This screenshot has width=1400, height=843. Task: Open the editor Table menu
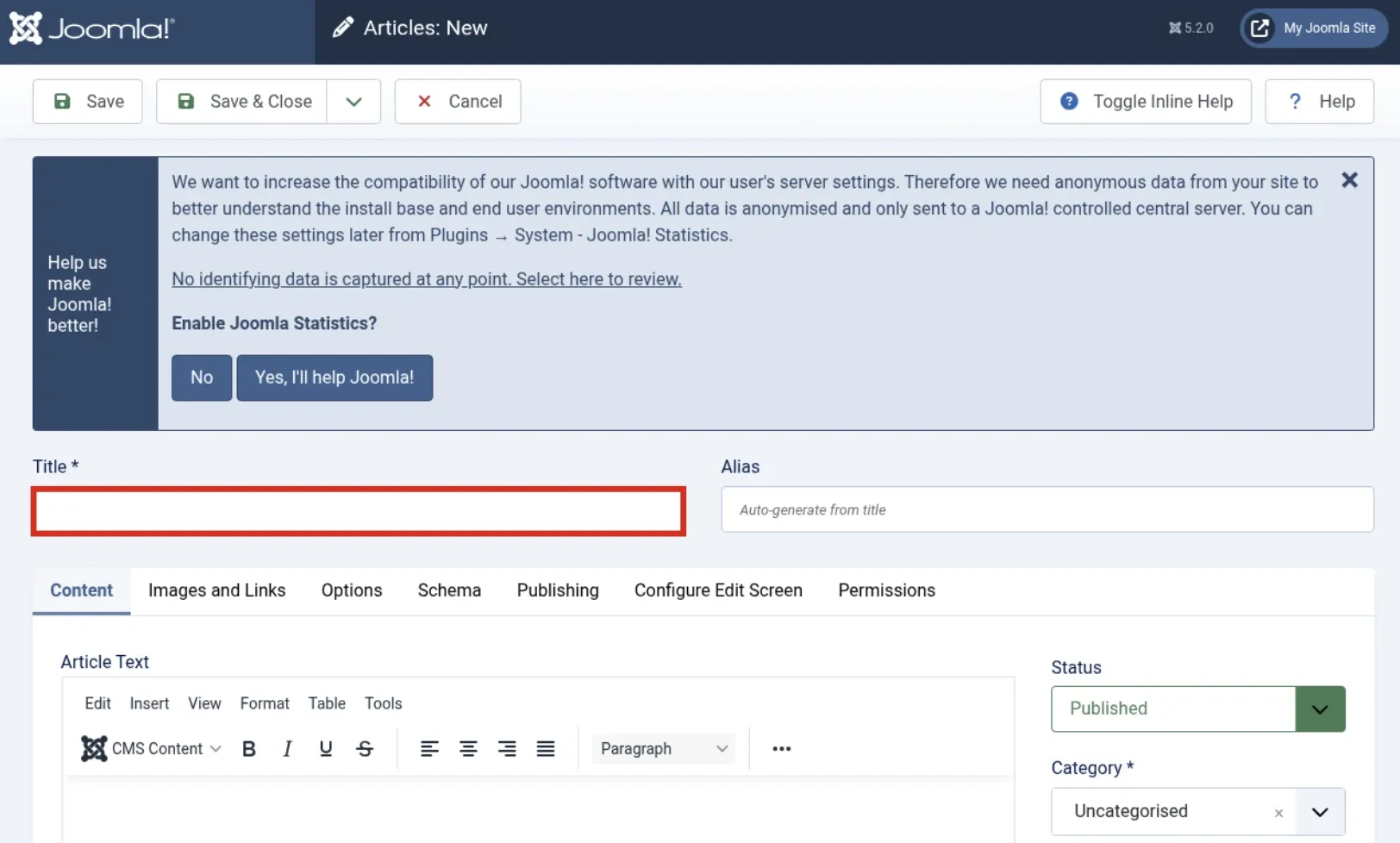coord(327,703)
